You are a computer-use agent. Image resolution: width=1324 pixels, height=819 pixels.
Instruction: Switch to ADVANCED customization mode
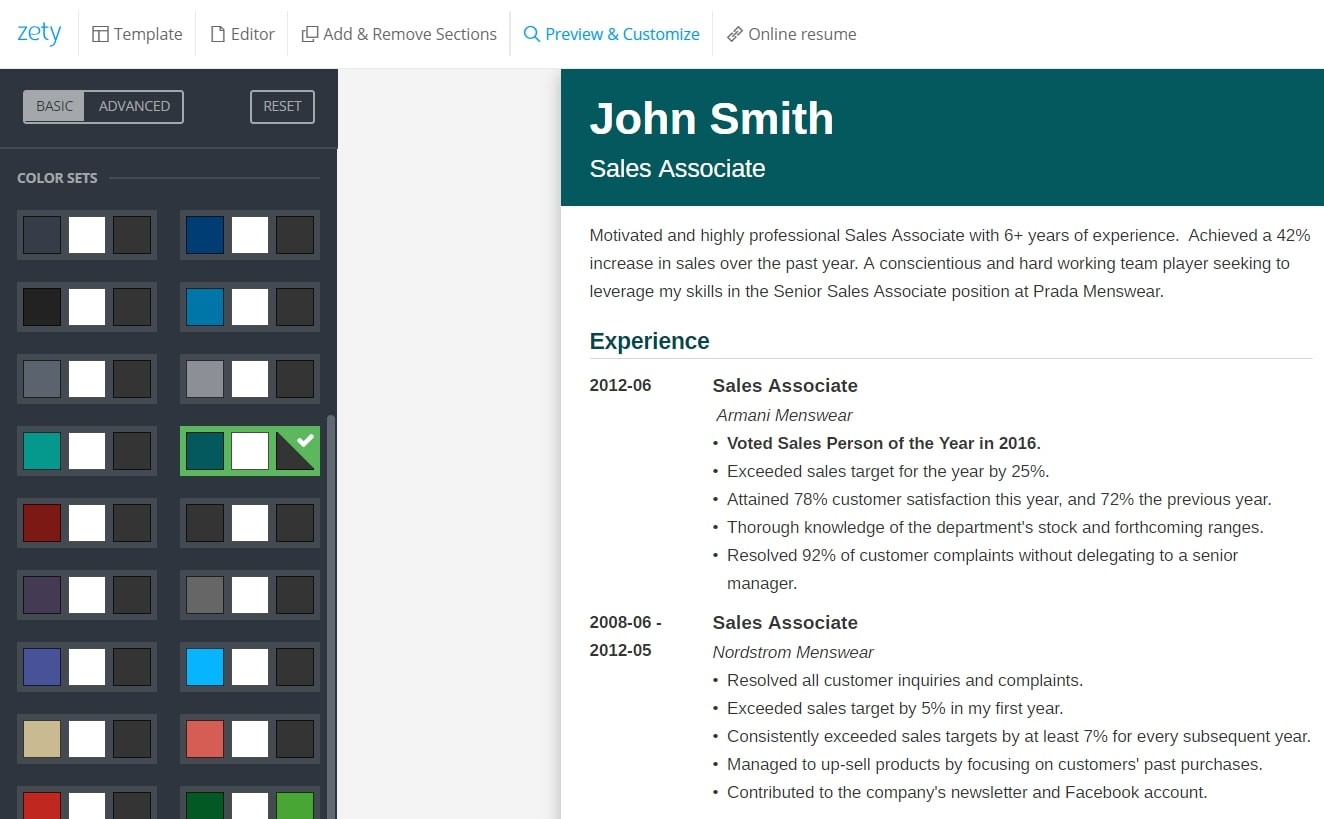134,106
